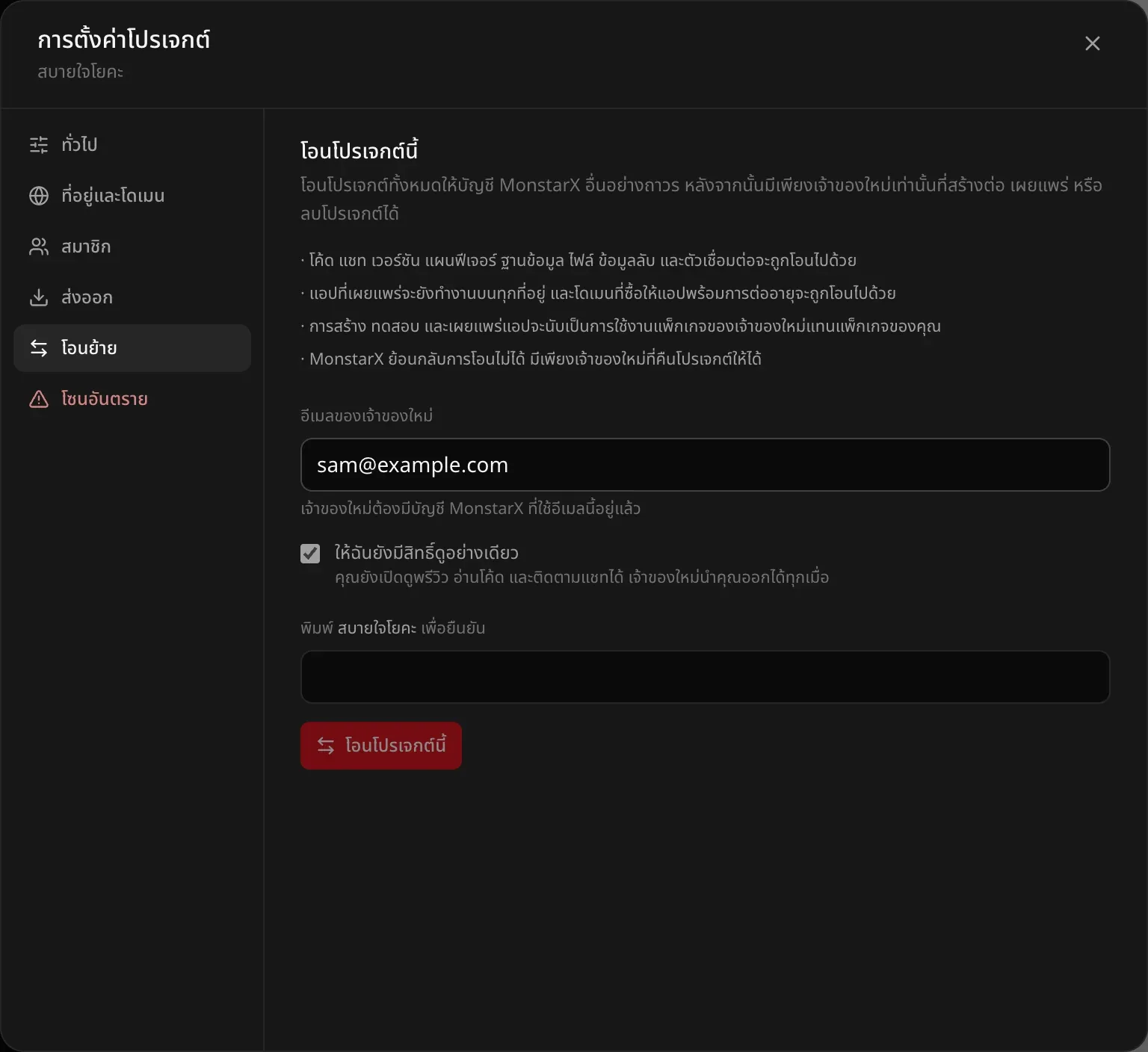Click the การตั้งค่าโปรเจกต์ dialog title
The image size is (1148, 1052).
pos(124,39)
